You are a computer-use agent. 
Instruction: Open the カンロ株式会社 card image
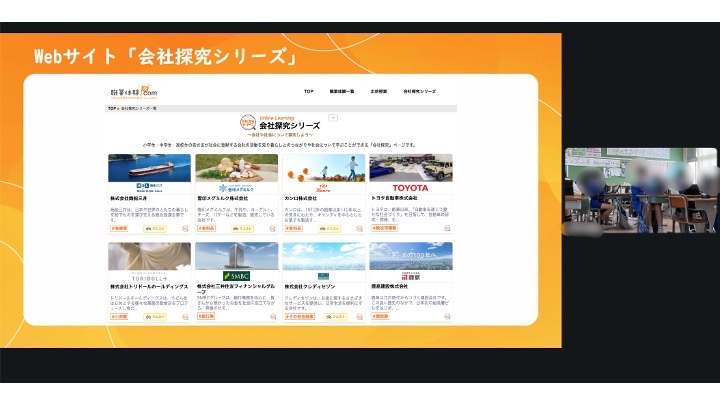(x=323, y=167)
